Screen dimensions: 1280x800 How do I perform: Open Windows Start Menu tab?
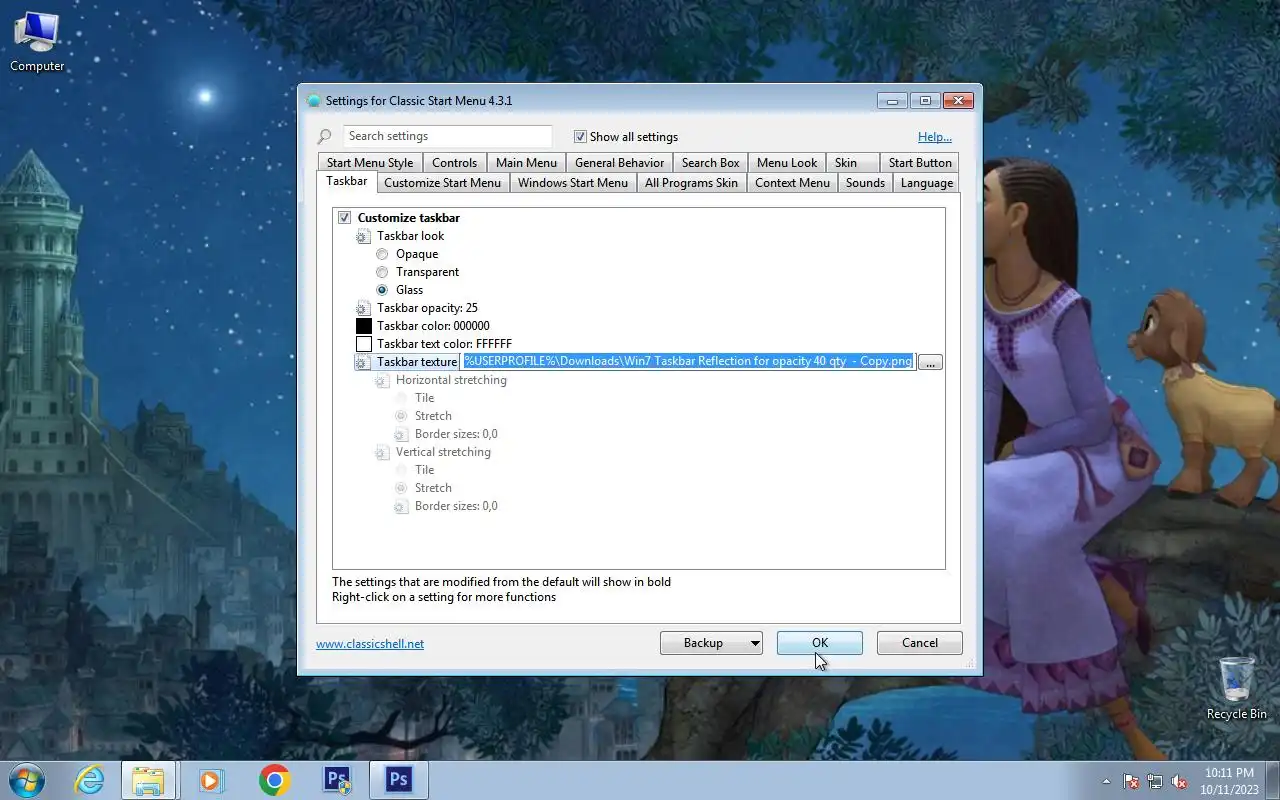click(x=573, y=183)
